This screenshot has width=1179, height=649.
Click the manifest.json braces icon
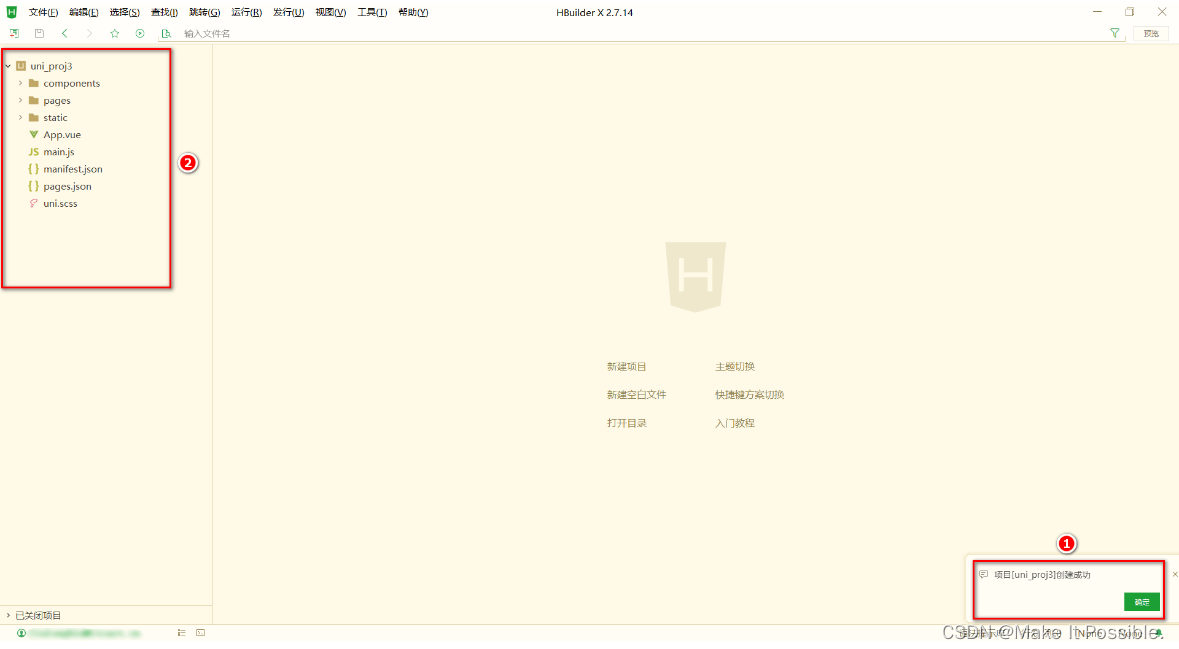coord(33,169)
